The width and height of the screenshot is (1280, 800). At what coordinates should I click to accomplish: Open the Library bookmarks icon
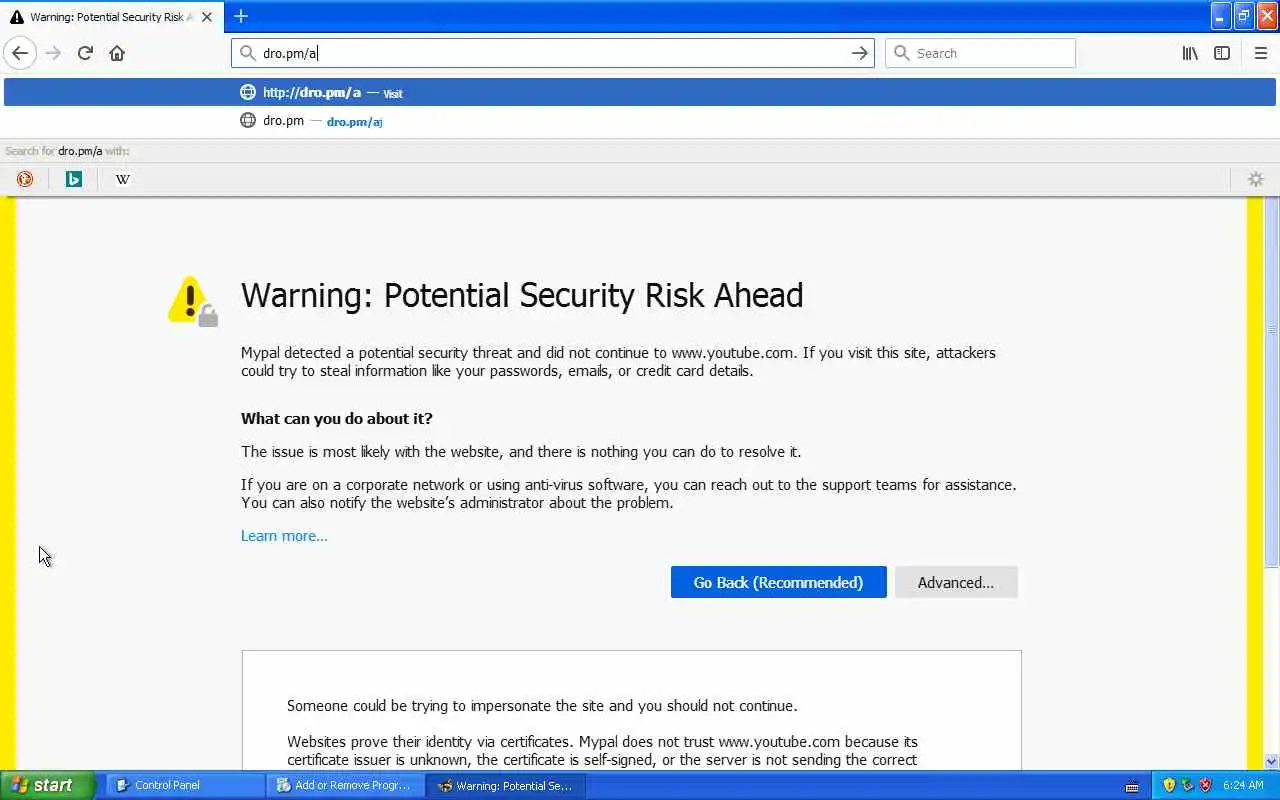[x=1189, y=53]
